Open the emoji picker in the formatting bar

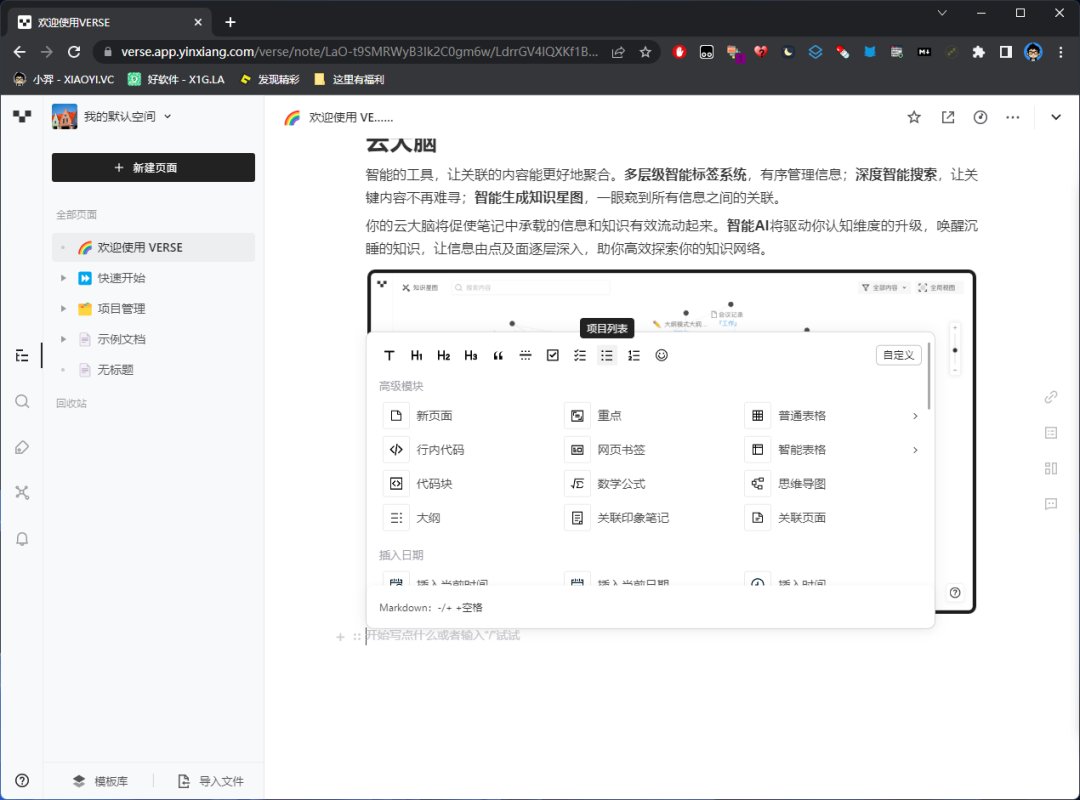pyautogui.click(x=661, y=355)
